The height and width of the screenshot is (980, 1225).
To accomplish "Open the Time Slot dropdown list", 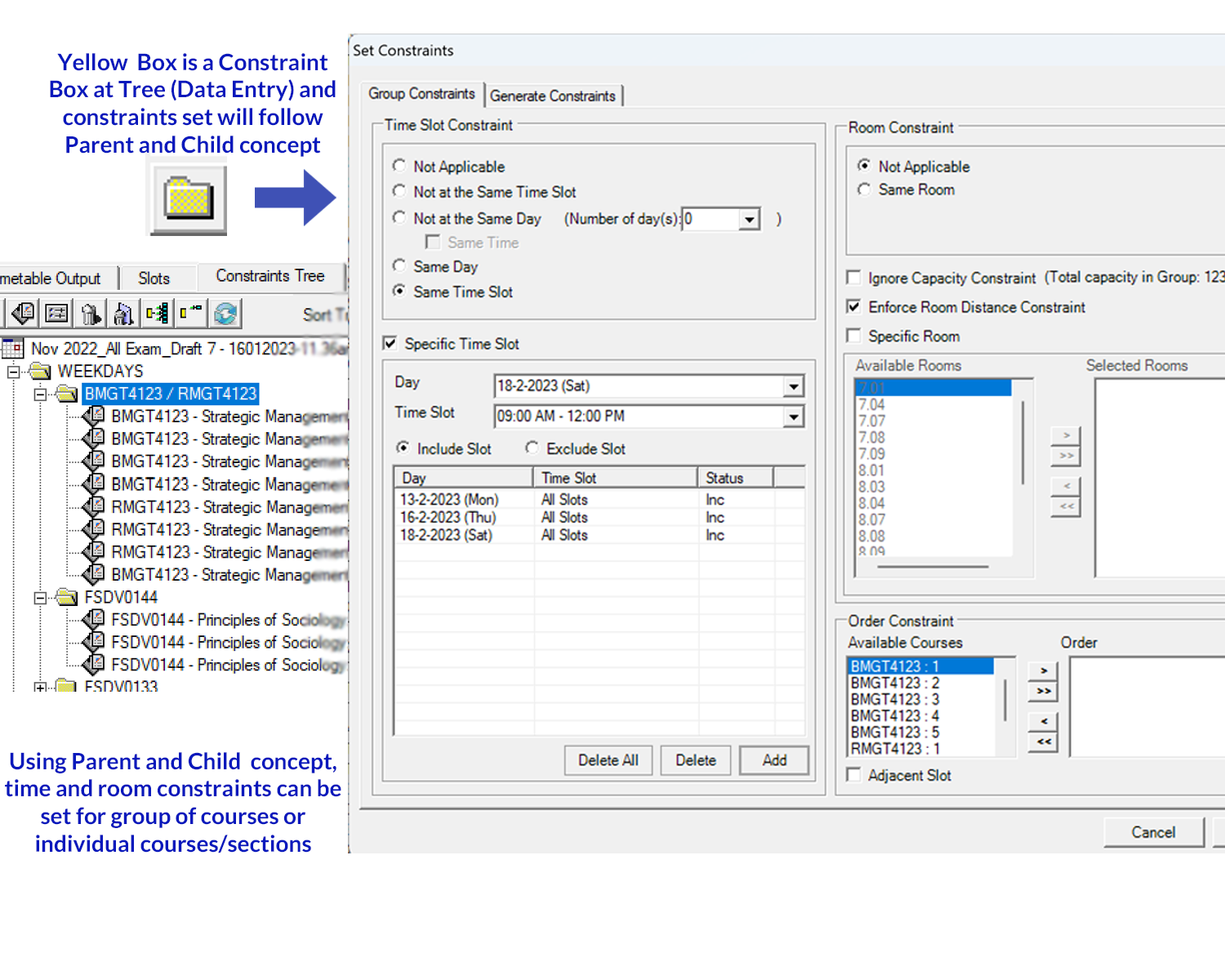I will (x=793, y=417).
